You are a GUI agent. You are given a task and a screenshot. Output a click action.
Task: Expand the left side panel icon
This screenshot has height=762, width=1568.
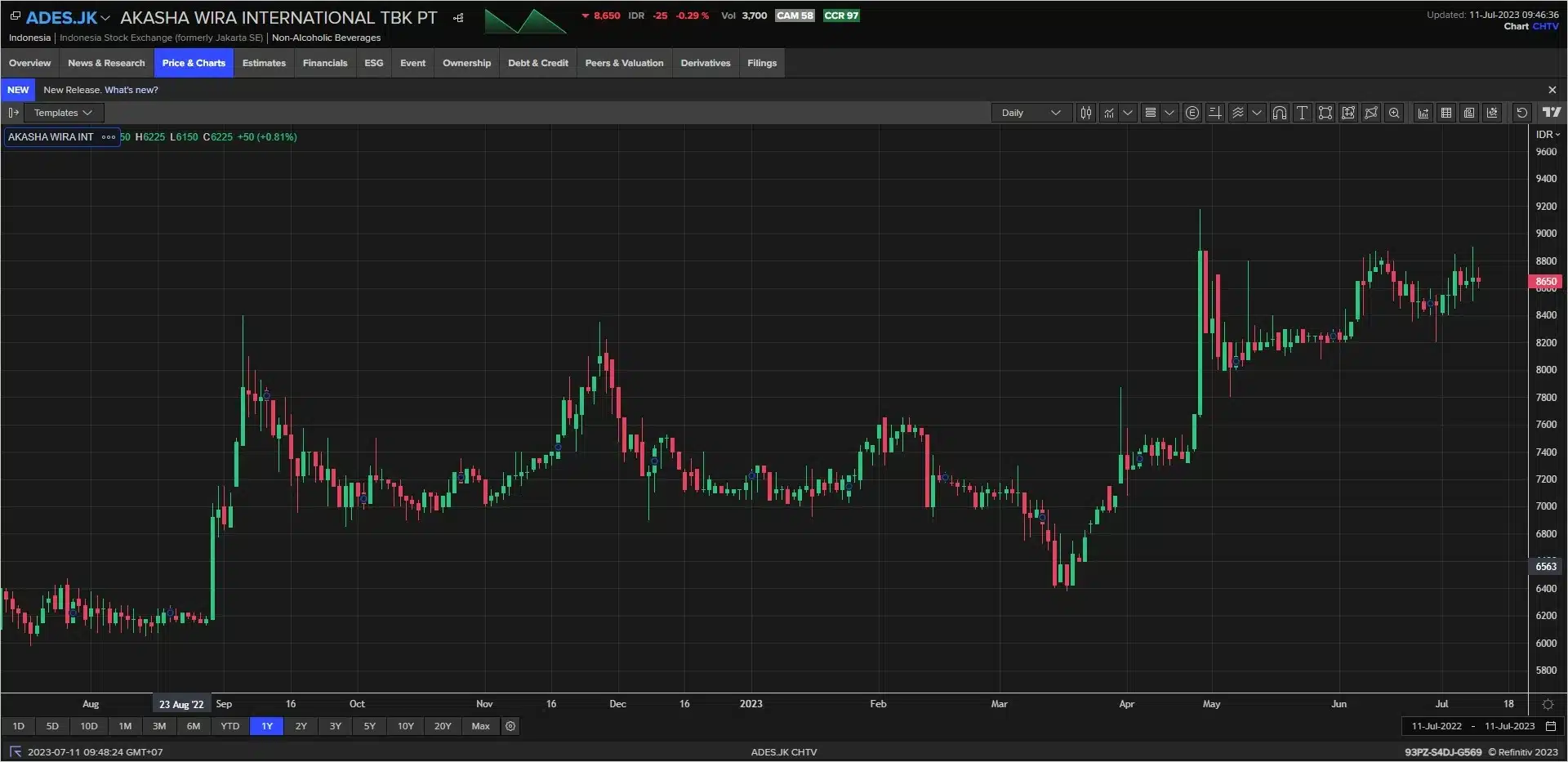click(x=13, y=113)
